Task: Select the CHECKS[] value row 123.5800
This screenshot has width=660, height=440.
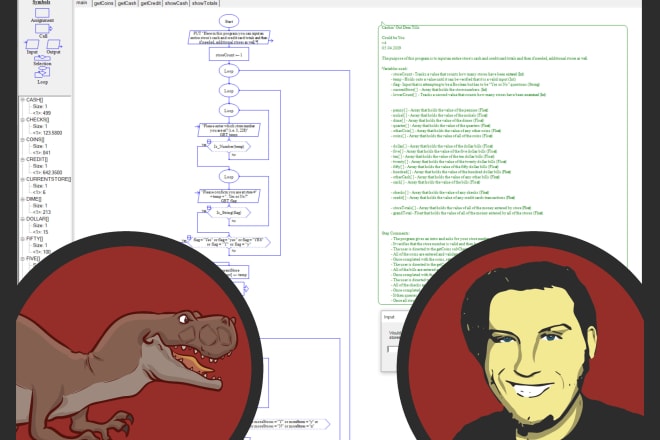Action: (x=47, y=133)
